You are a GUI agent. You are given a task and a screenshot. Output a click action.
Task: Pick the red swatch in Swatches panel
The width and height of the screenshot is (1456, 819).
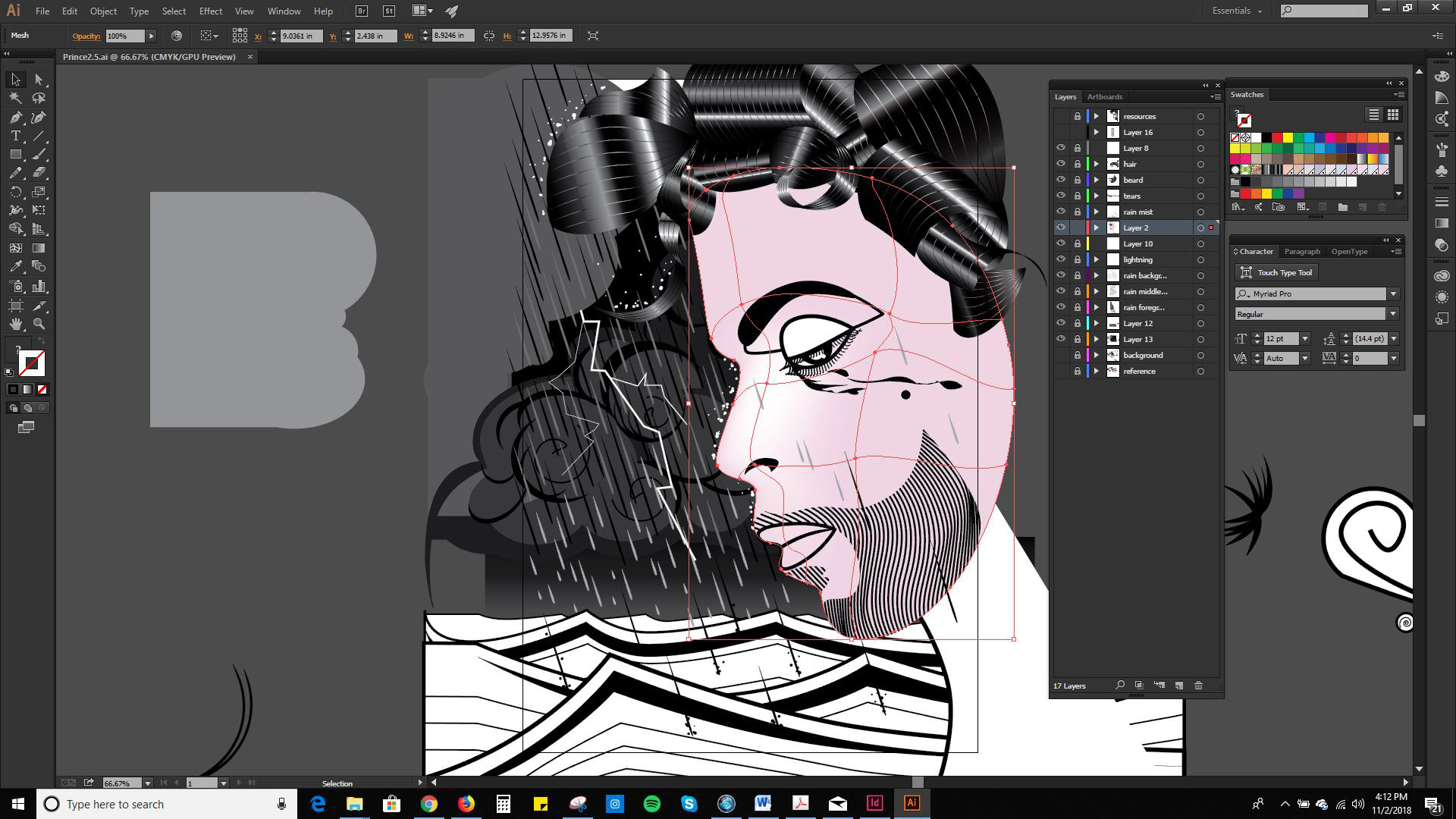point(1277,137)
